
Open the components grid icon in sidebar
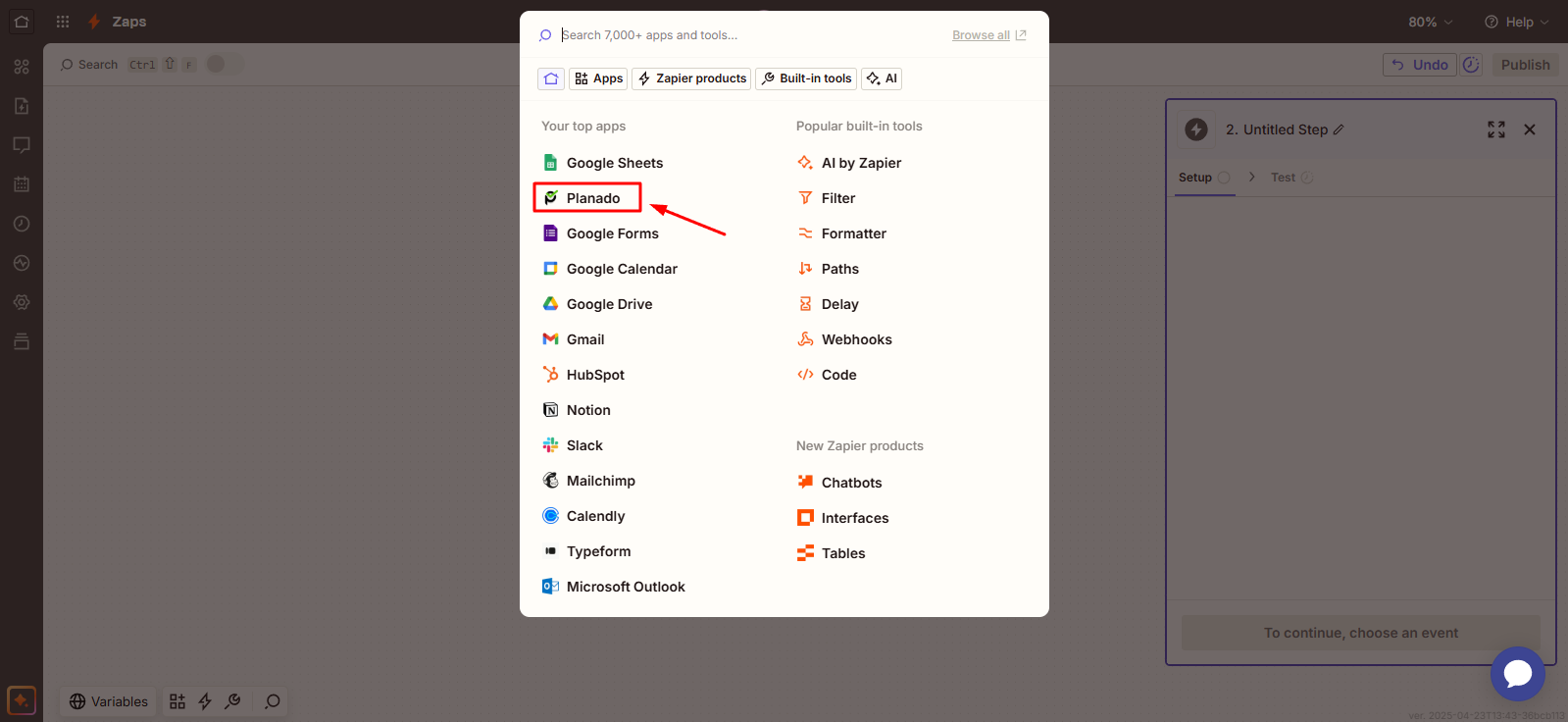pos(22,67)
